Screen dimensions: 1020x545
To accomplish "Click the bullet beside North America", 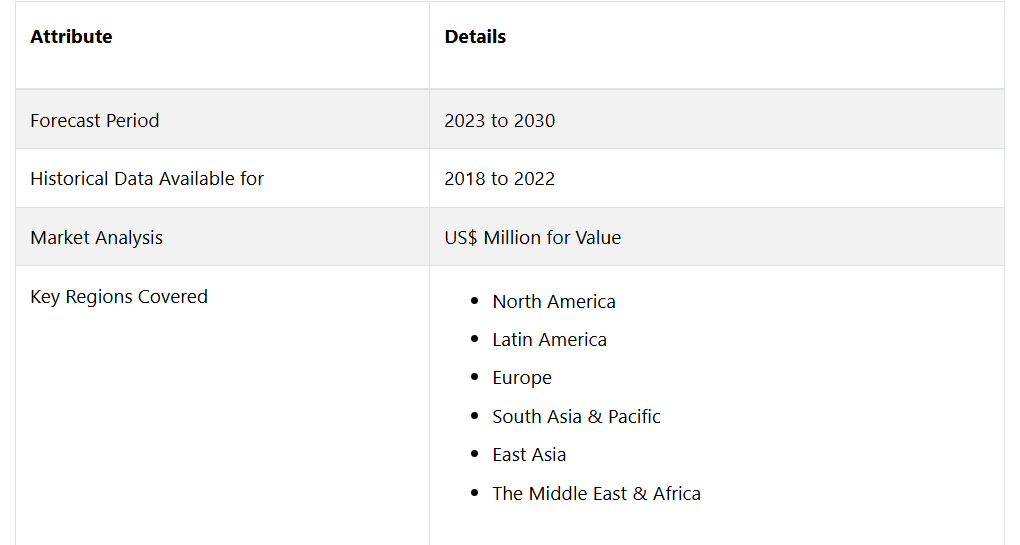I will pyautogui.click(x=474, y=301).
